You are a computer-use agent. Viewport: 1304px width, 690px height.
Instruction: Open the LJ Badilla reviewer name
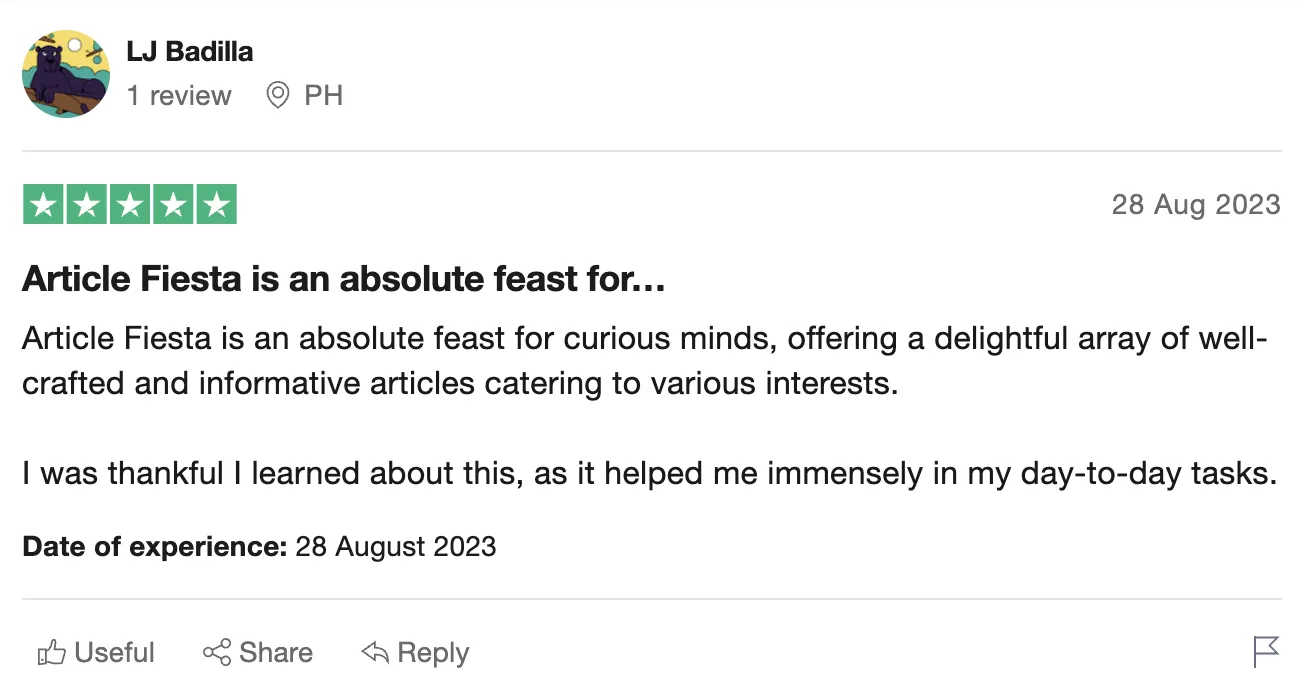(190, 51)
